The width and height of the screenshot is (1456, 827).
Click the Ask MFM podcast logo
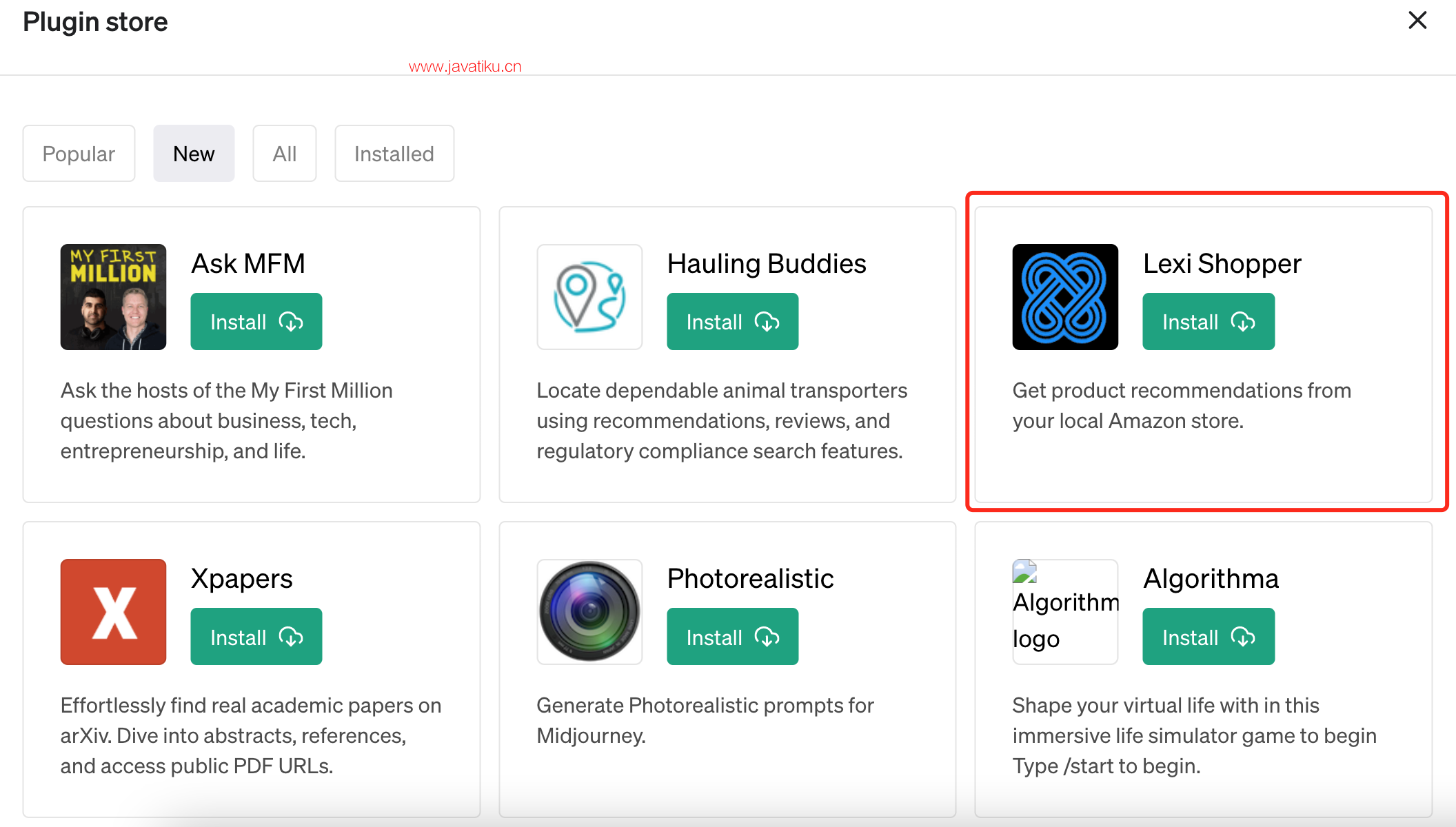113,297
